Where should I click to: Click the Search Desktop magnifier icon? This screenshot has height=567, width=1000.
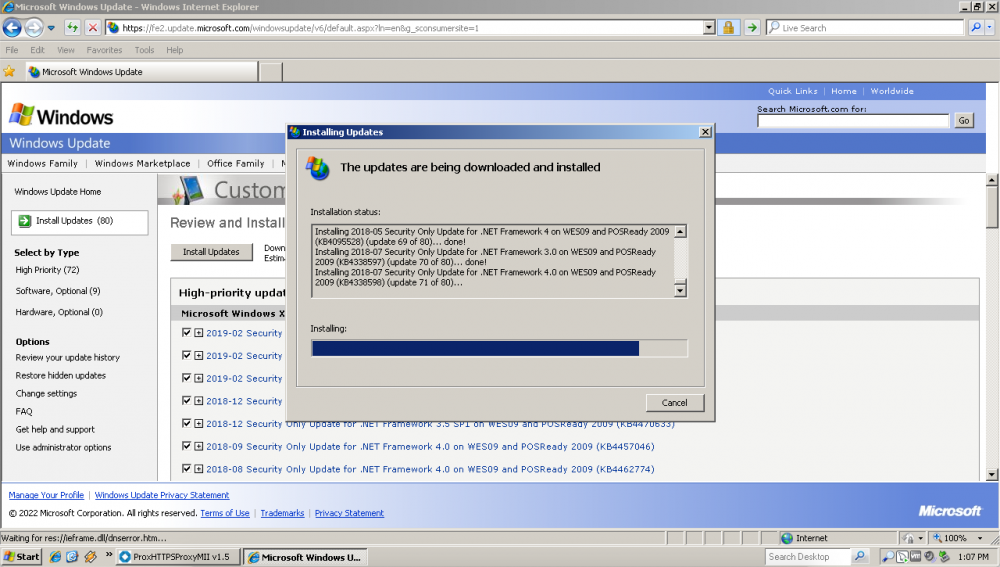(x=859, y=557)
